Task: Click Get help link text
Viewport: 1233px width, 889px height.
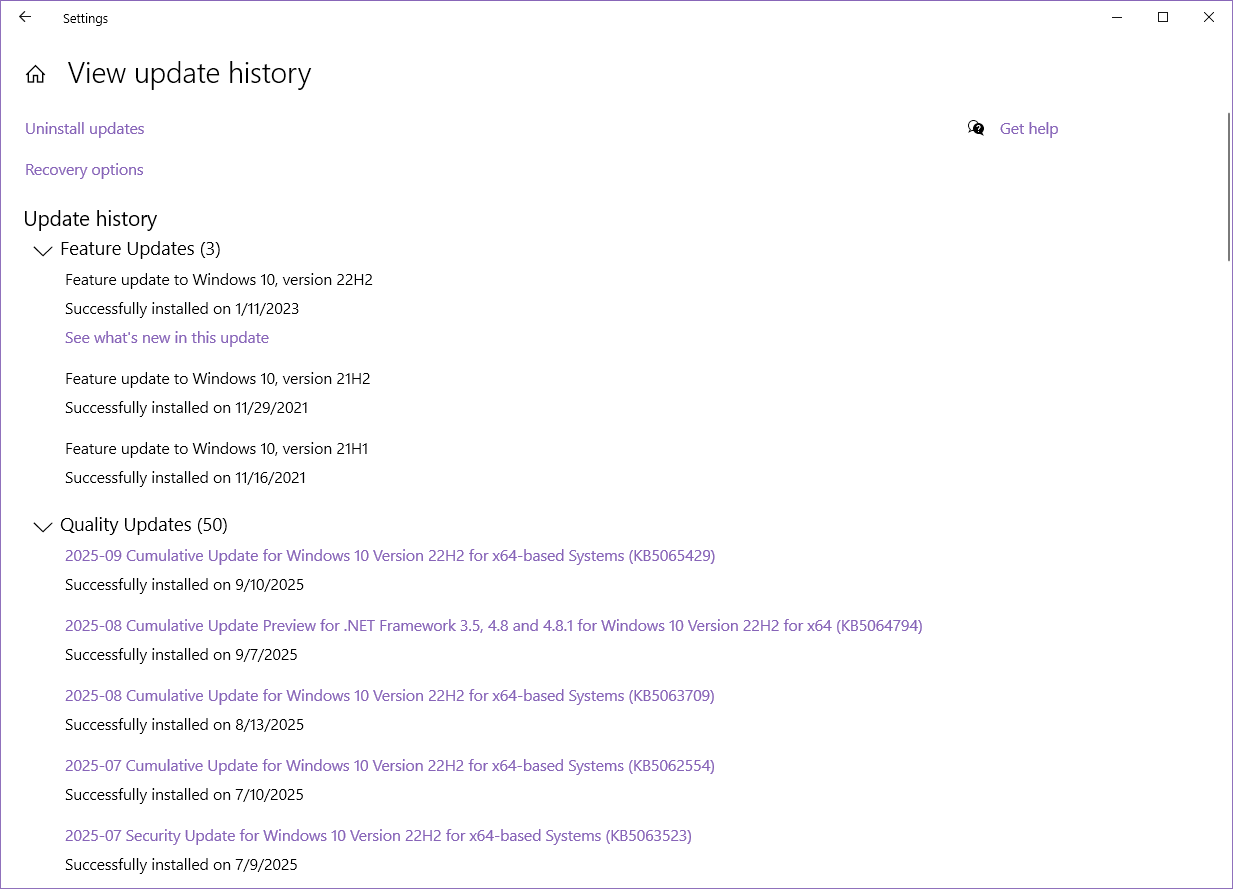Action: (1028, 128)
